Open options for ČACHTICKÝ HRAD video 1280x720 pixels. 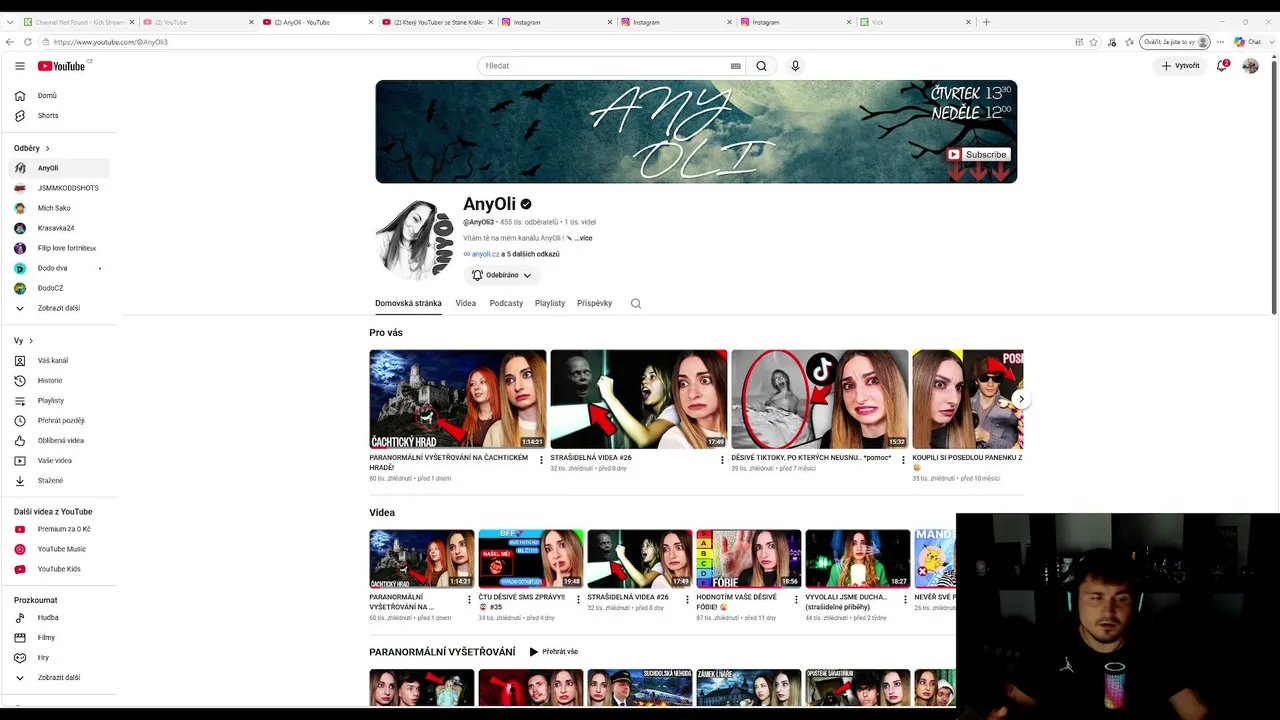541,461
